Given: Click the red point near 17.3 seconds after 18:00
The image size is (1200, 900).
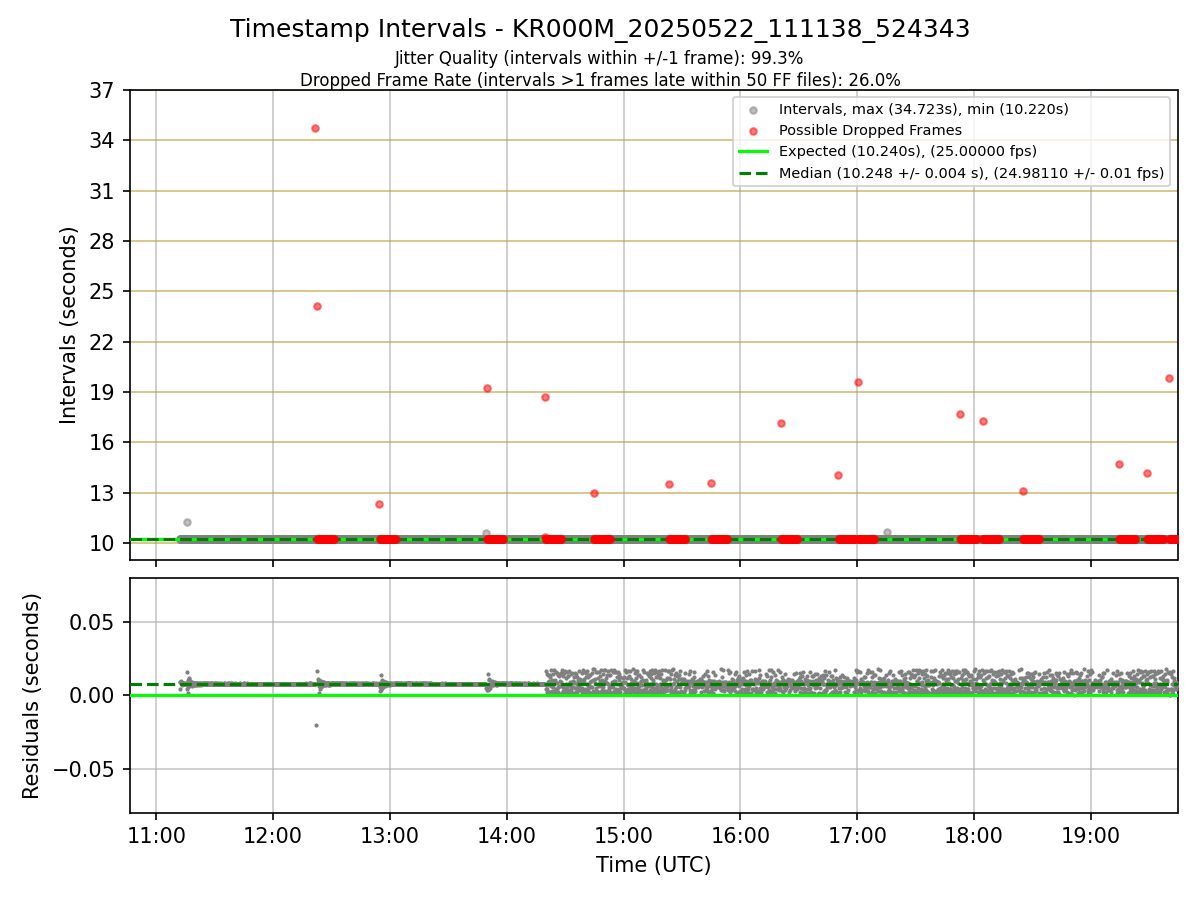Looking at the screenshot, I should coord(983,421).
